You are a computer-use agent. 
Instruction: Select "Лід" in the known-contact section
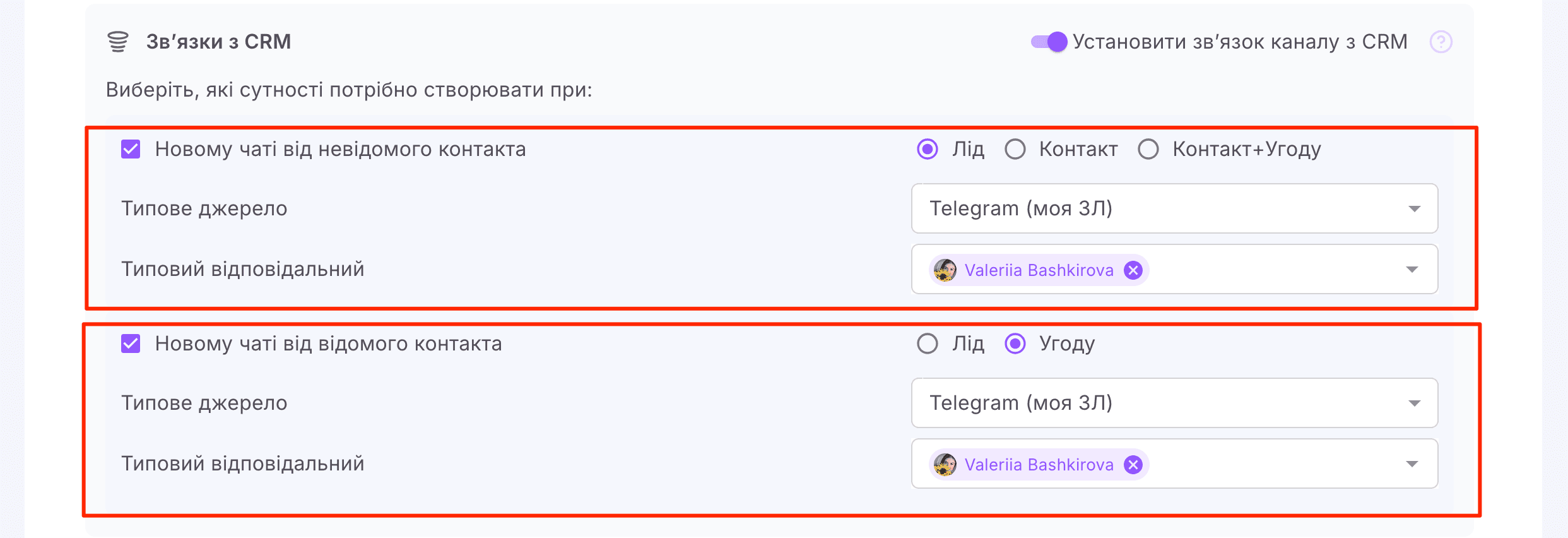point(926,344)
